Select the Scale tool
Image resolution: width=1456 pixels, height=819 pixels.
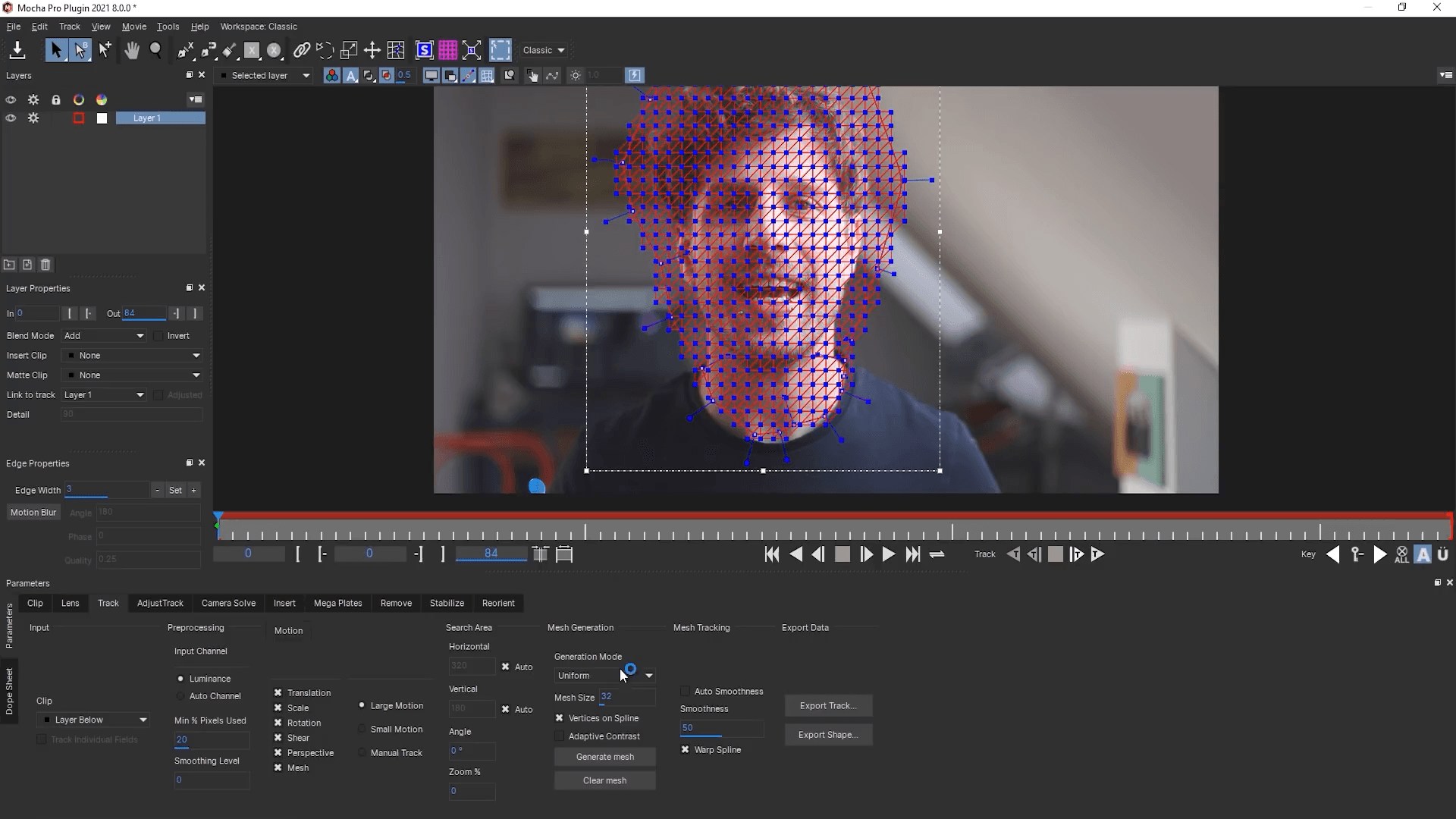click(x=349, y=50)
